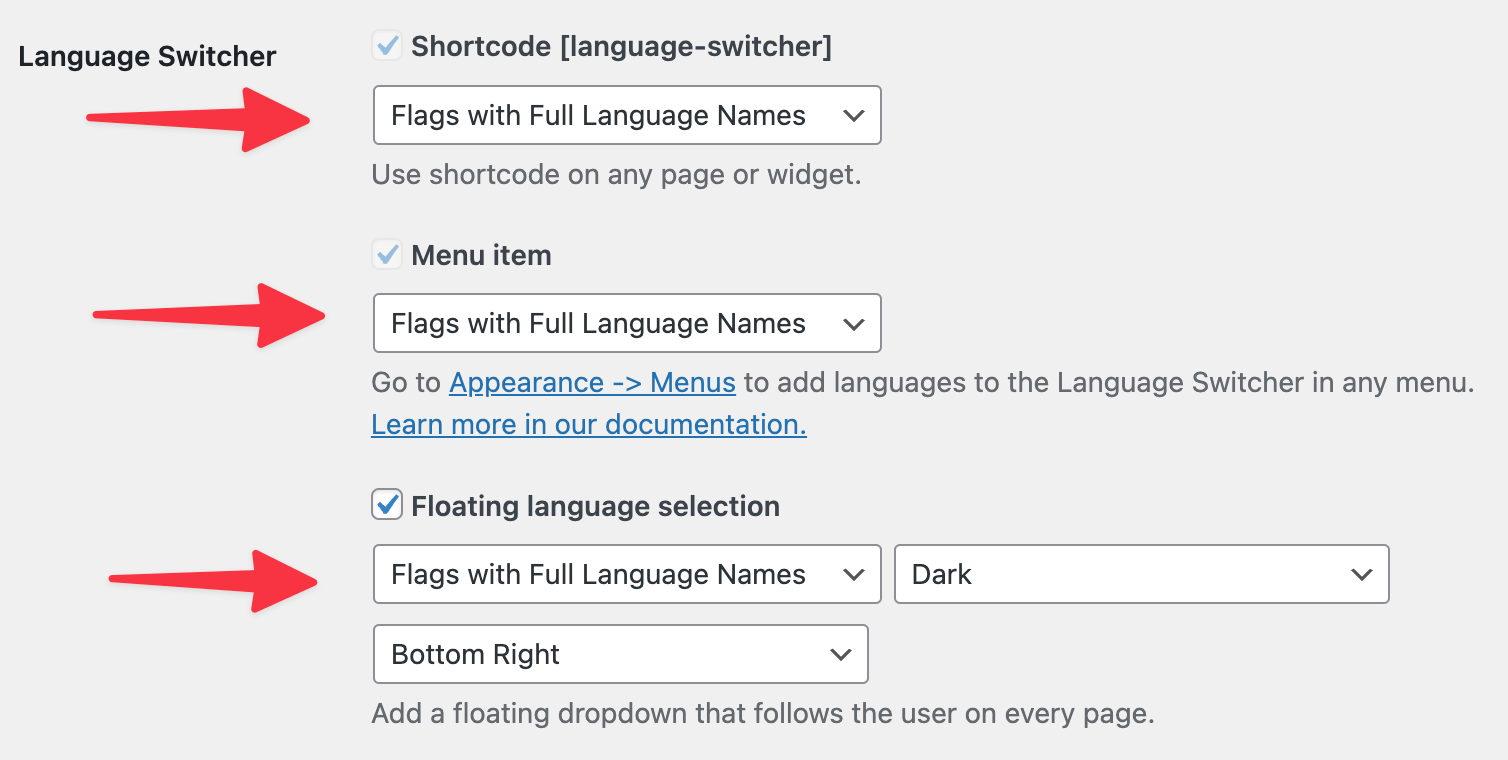Toggle the Menu item checkbox
This screenshot has height=760, width=1508.
coord(387,255)
